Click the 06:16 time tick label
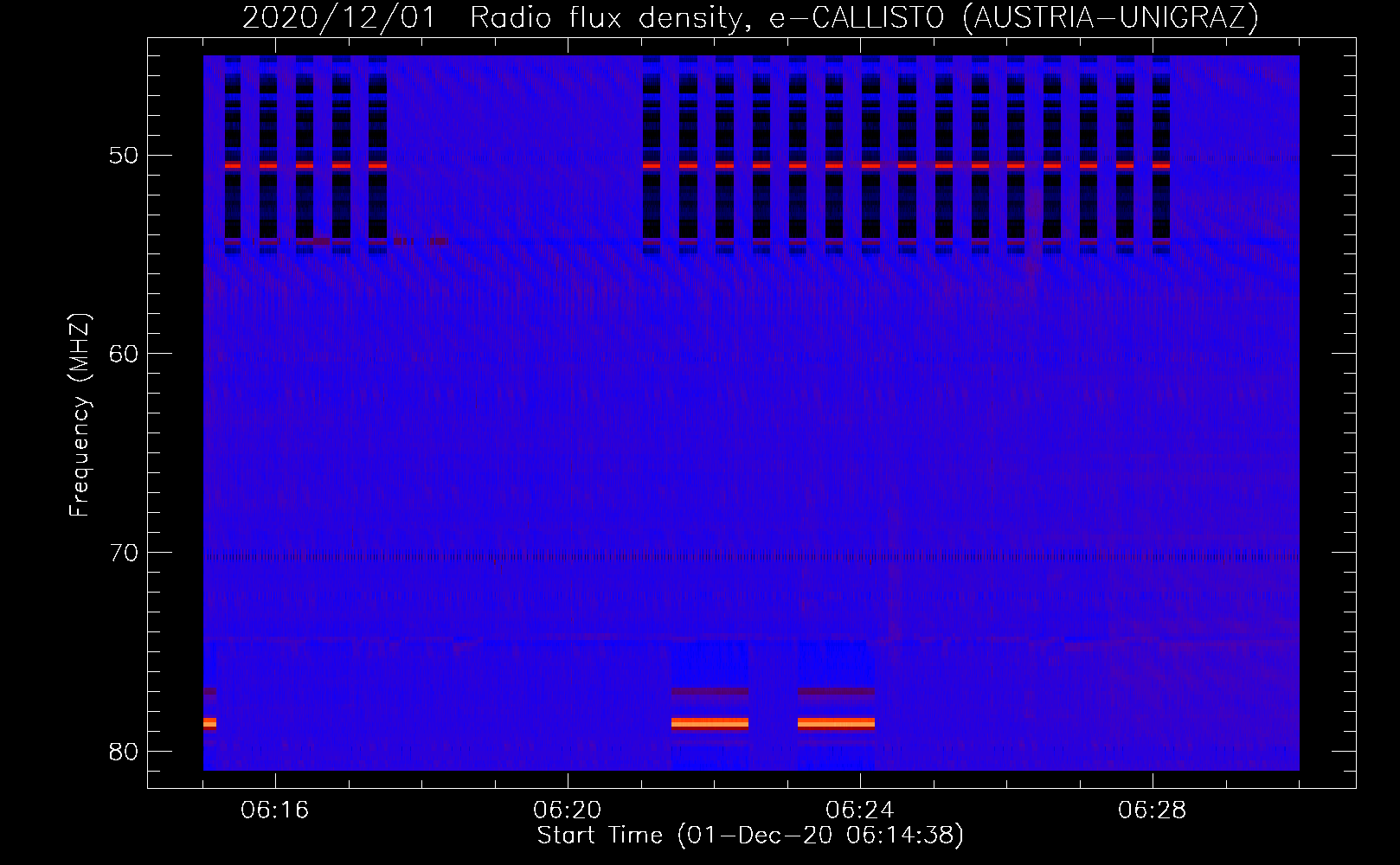Image resolution: width=1400 pixels, height=865 pixels. [x=275, y=811]
